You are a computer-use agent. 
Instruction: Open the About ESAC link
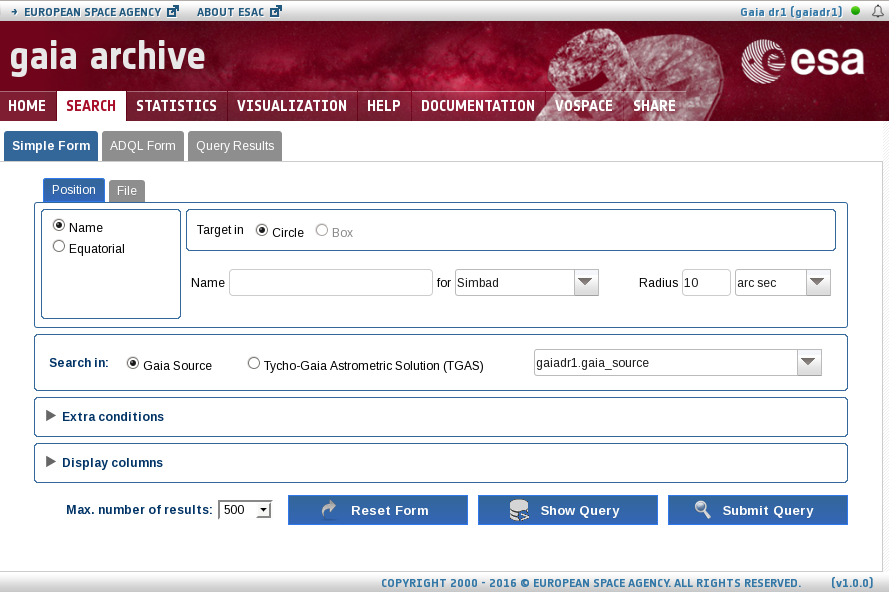pos(231,12)
